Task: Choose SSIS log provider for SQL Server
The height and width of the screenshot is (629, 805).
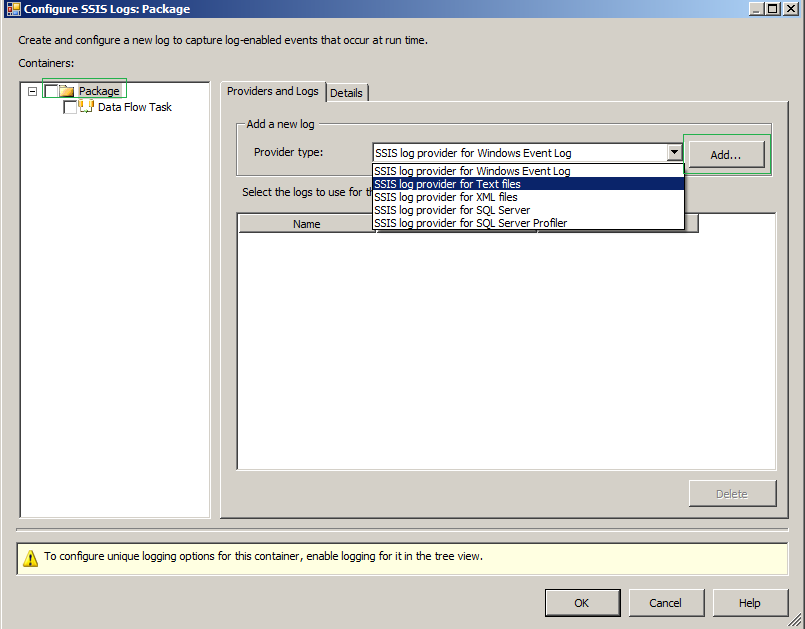Action: [528, 210]
